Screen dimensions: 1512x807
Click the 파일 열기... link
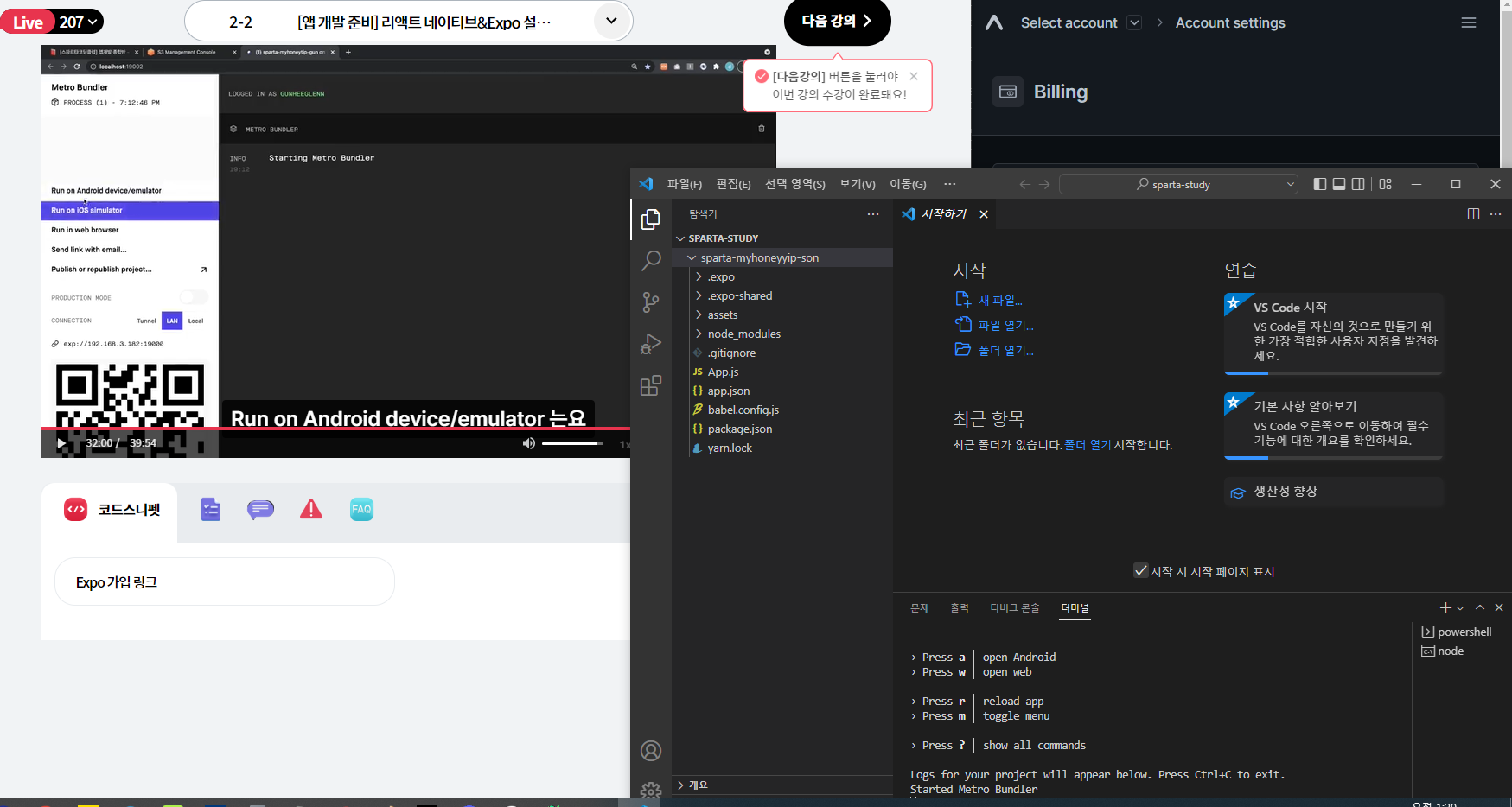pos(1005,325)
